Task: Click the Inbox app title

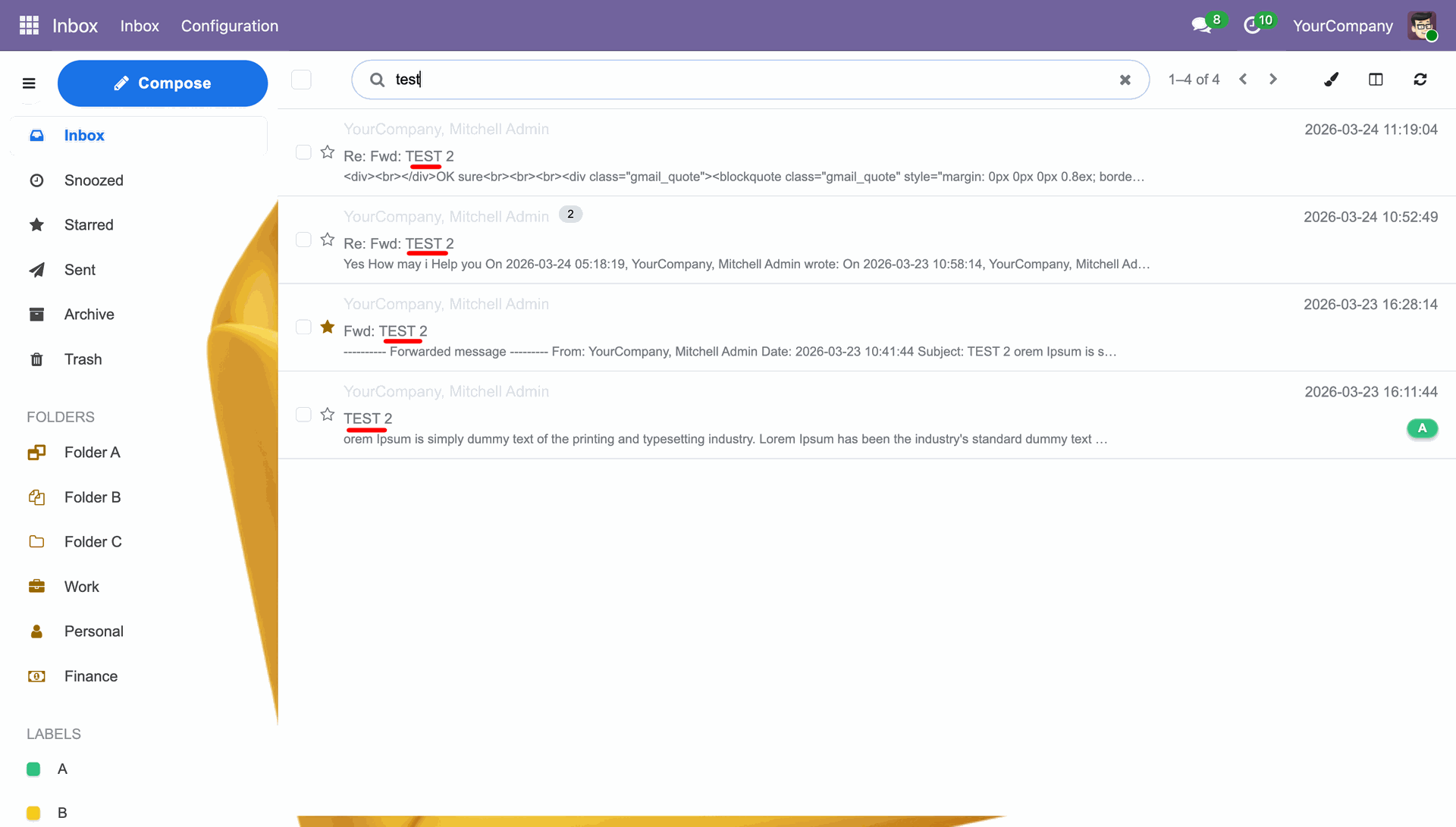Action: tap(75, 26)
